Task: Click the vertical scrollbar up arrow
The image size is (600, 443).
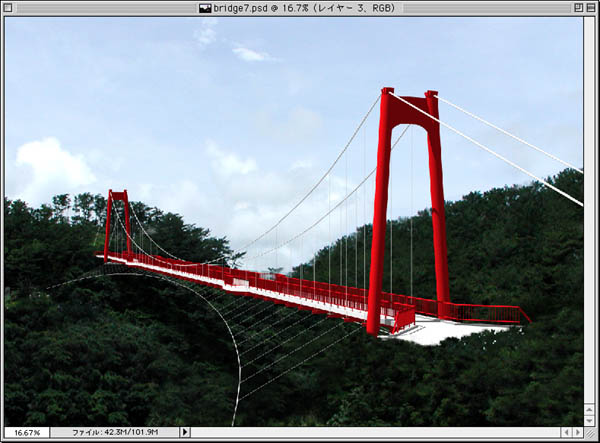Action: pyautogui.click(x=590, y=410)
